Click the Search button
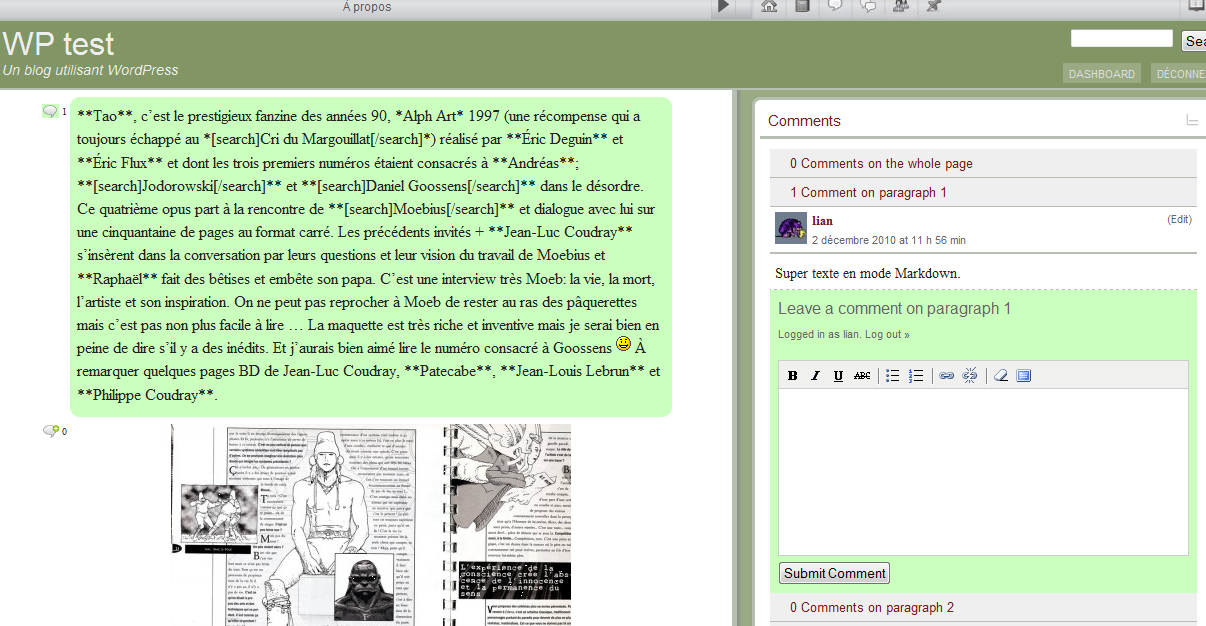The height and width of the screenshot is (626, 1206). pyautogui.click(x=1194, y=41)
